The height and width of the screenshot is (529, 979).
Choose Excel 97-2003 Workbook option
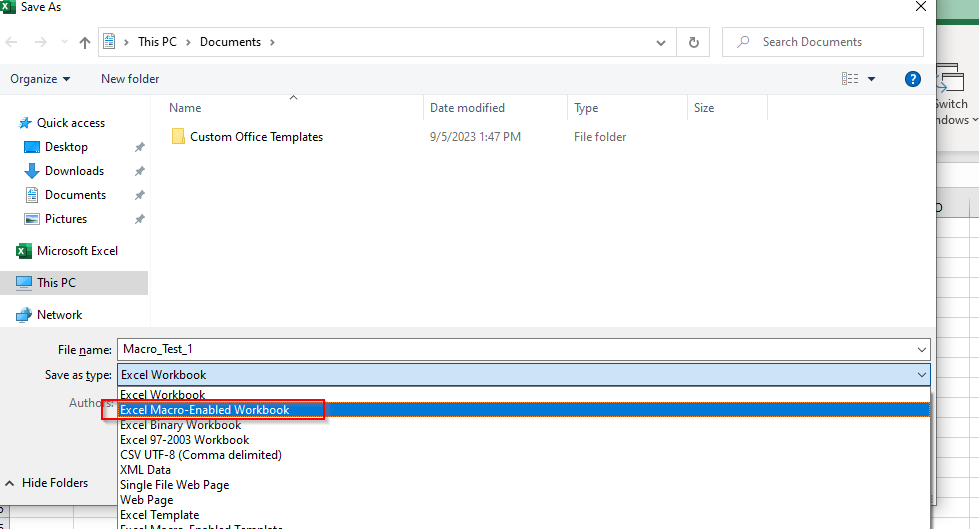(184, 440)
